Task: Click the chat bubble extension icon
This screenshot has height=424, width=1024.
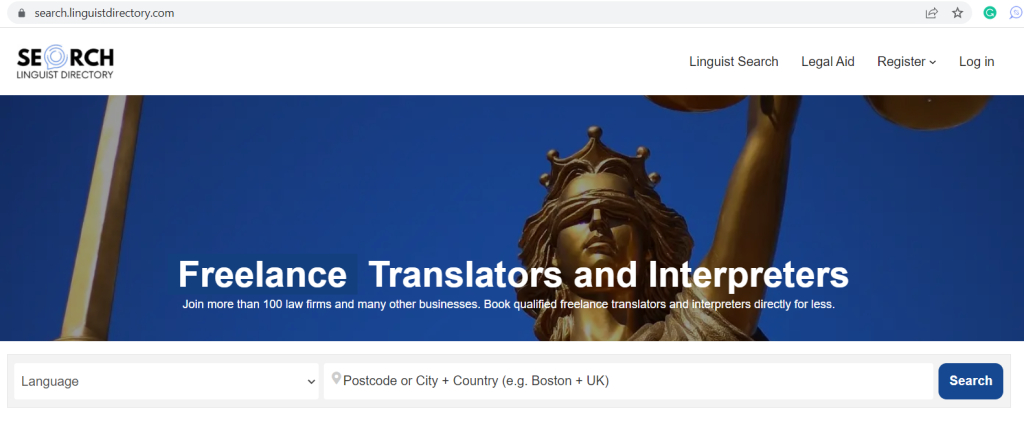Action: coord(1016,13)
